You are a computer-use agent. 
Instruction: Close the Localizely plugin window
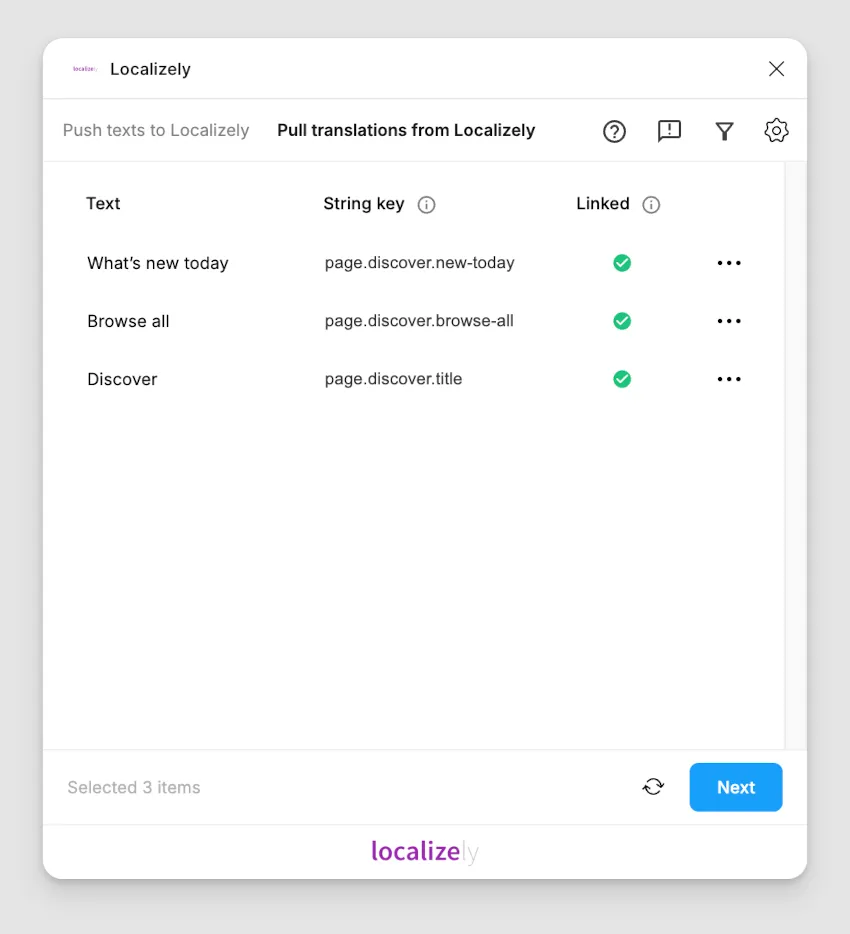(x=776, y=69)
